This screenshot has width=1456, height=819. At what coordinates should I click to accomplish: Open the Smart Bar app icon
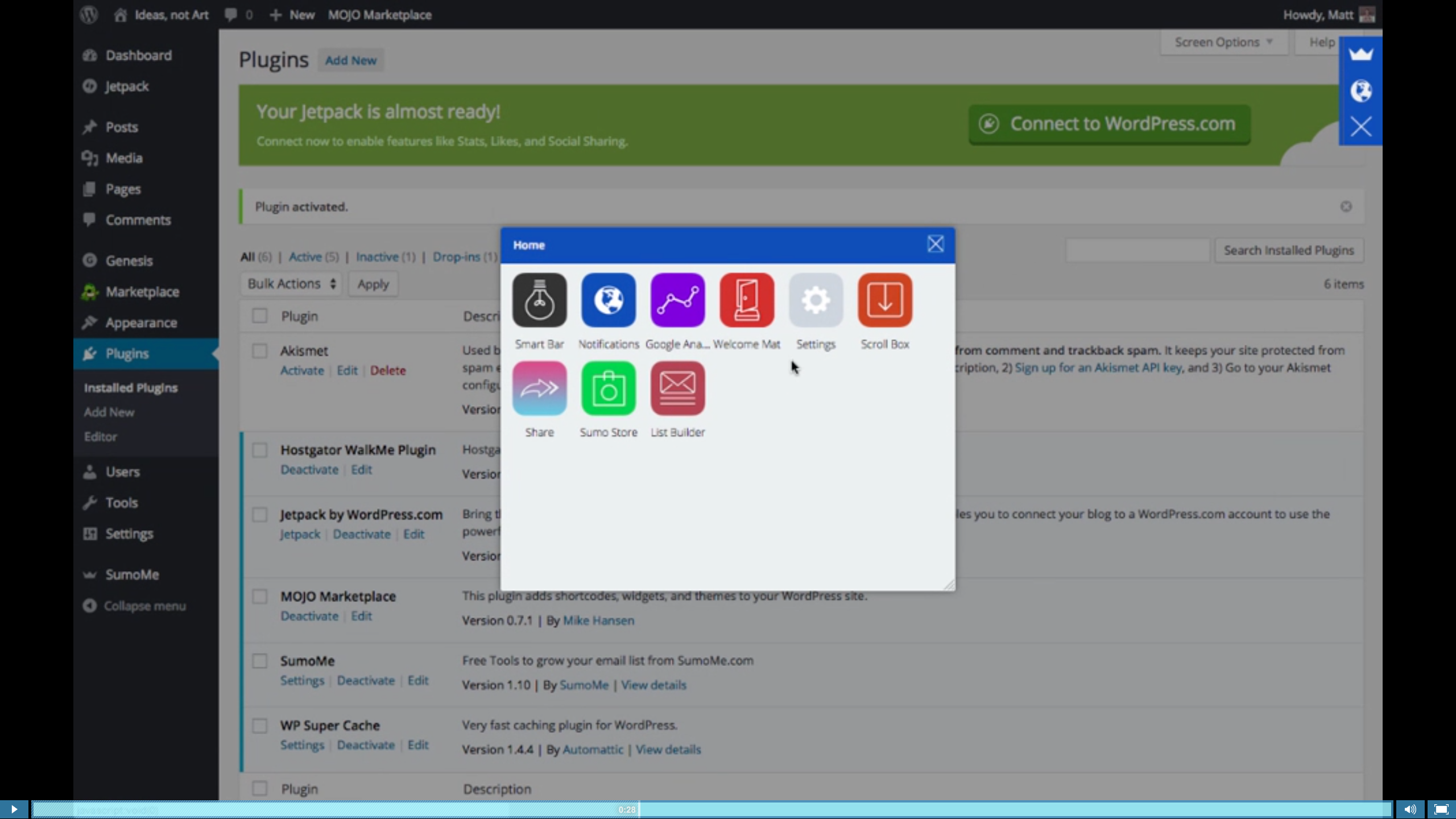point(539,300)
